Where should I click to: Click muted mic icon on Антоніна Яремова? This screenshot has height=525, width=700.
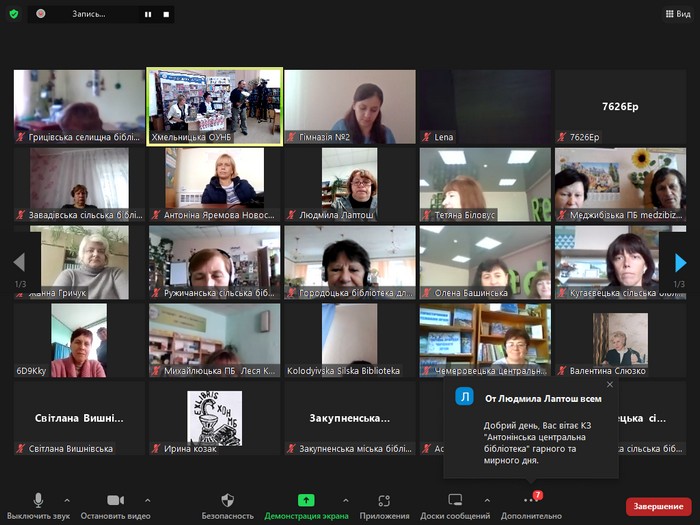pos(156,215)
